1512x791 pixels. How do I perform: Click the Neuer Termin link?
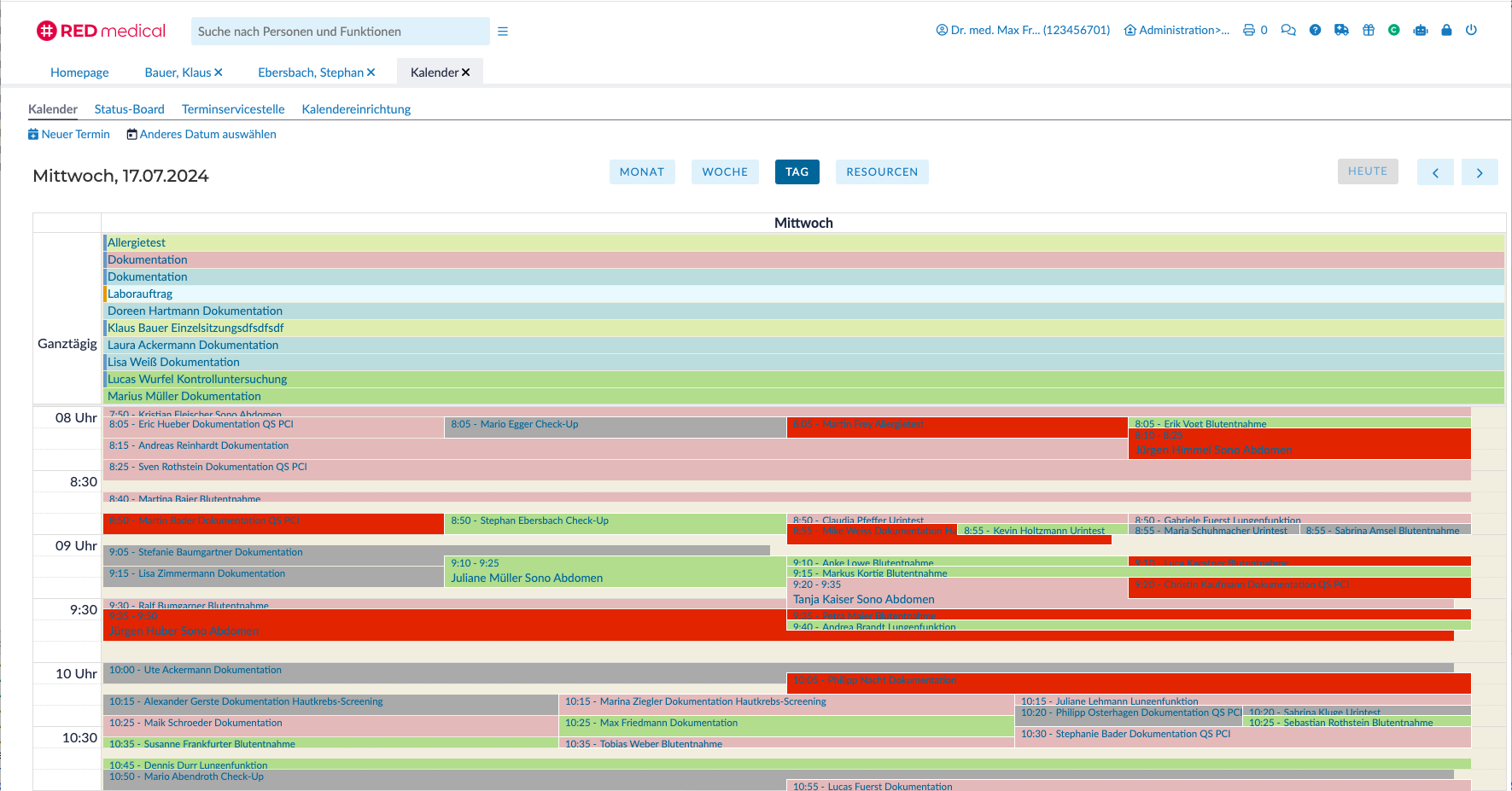(x=69, y=134)
